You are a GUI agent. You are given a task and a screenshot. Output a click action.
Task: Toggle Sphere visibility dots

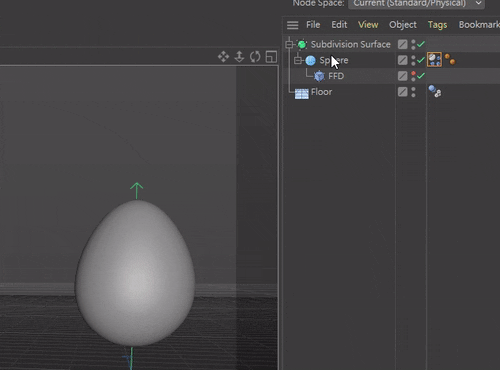click(x=413, y=60)
